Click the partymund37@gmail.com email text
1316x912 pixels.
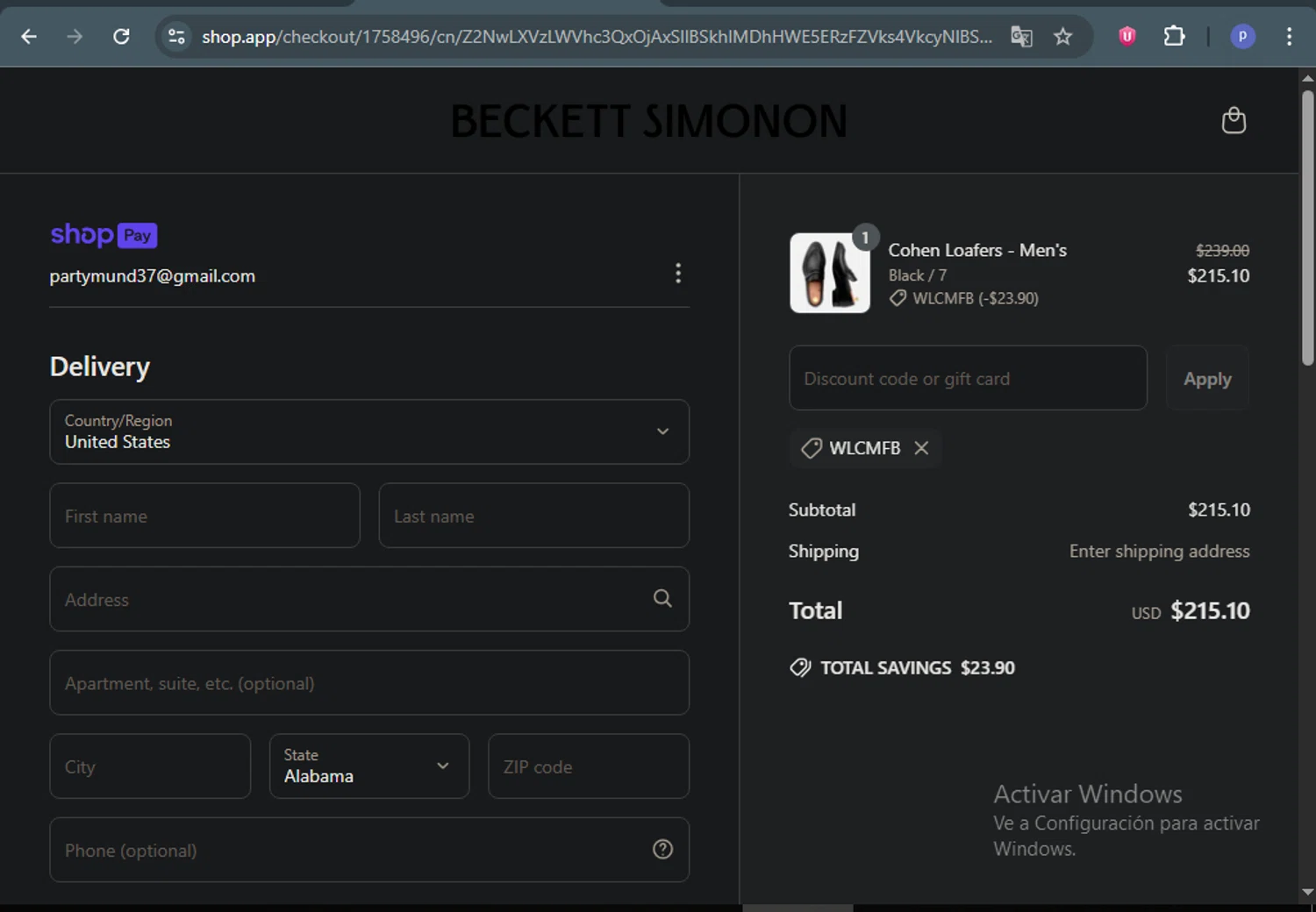[x=153, y=276]
